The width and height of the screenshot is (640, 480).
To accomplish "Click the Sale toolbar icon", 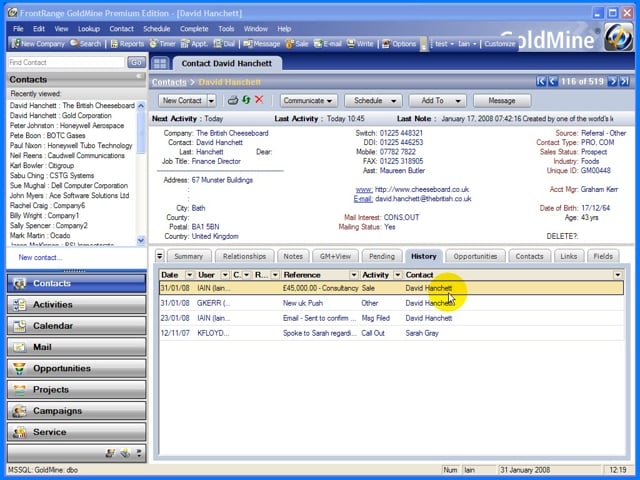I will pyautogui.click(x=297, y=44).
